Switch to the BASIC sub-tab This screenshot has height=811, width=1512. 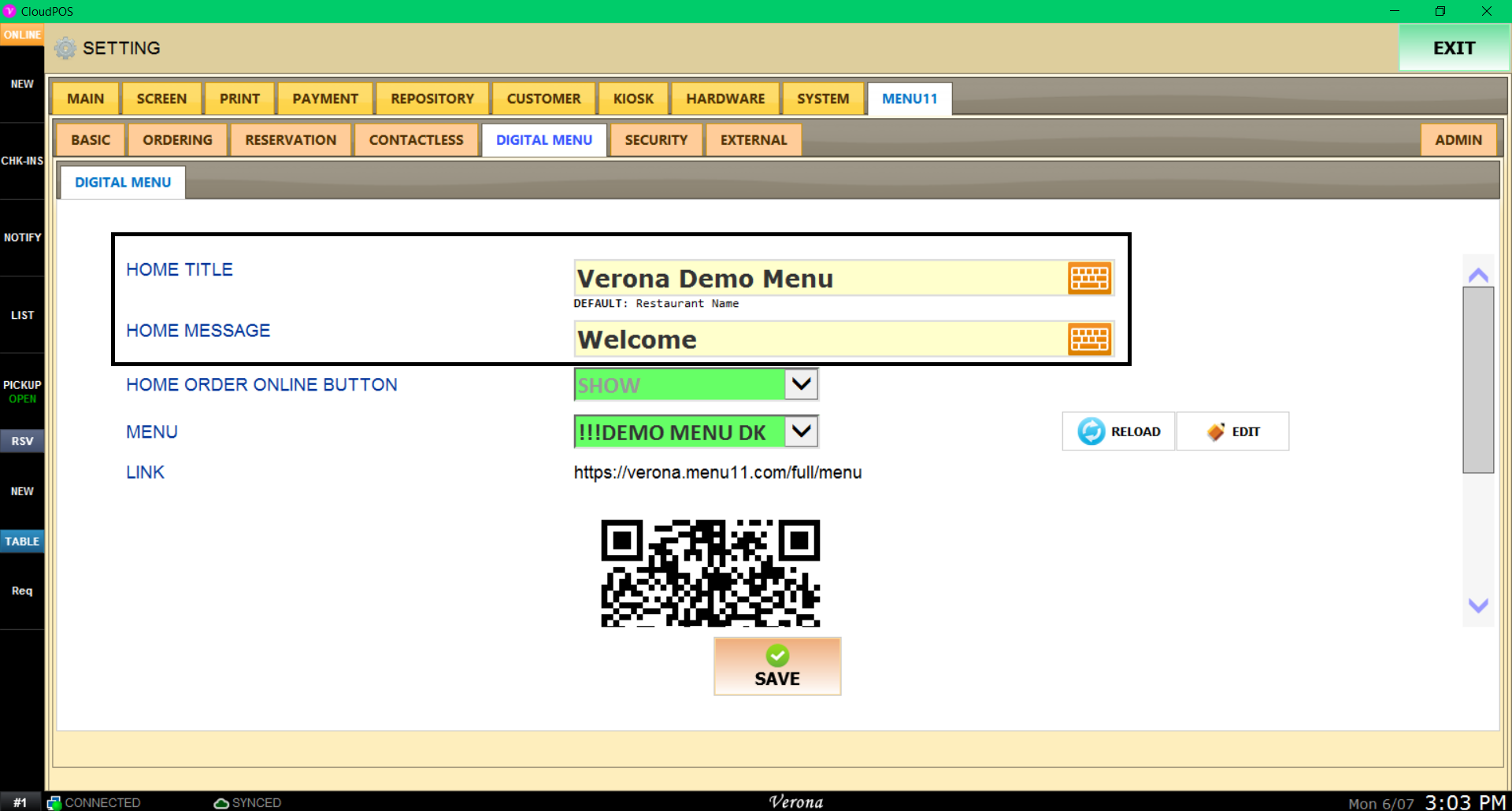pos(91,140)
